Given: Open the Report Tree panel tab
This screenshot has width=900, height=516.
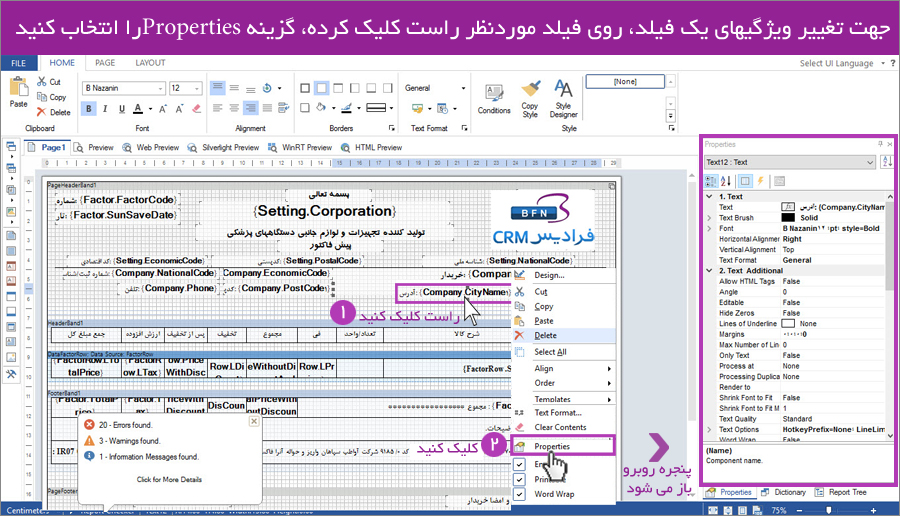Looking at the screenshot, I should [841, 492].
